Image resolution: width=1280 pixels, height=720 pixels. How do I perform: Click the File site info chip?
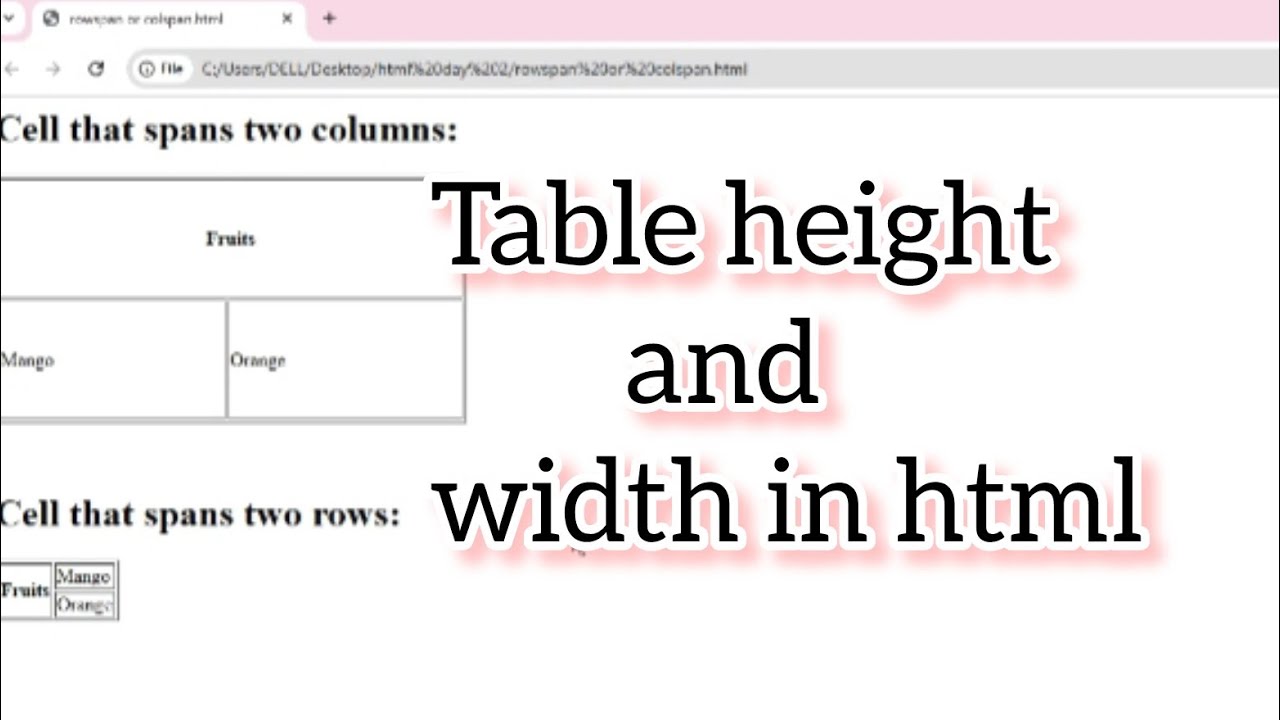point(162,69)
